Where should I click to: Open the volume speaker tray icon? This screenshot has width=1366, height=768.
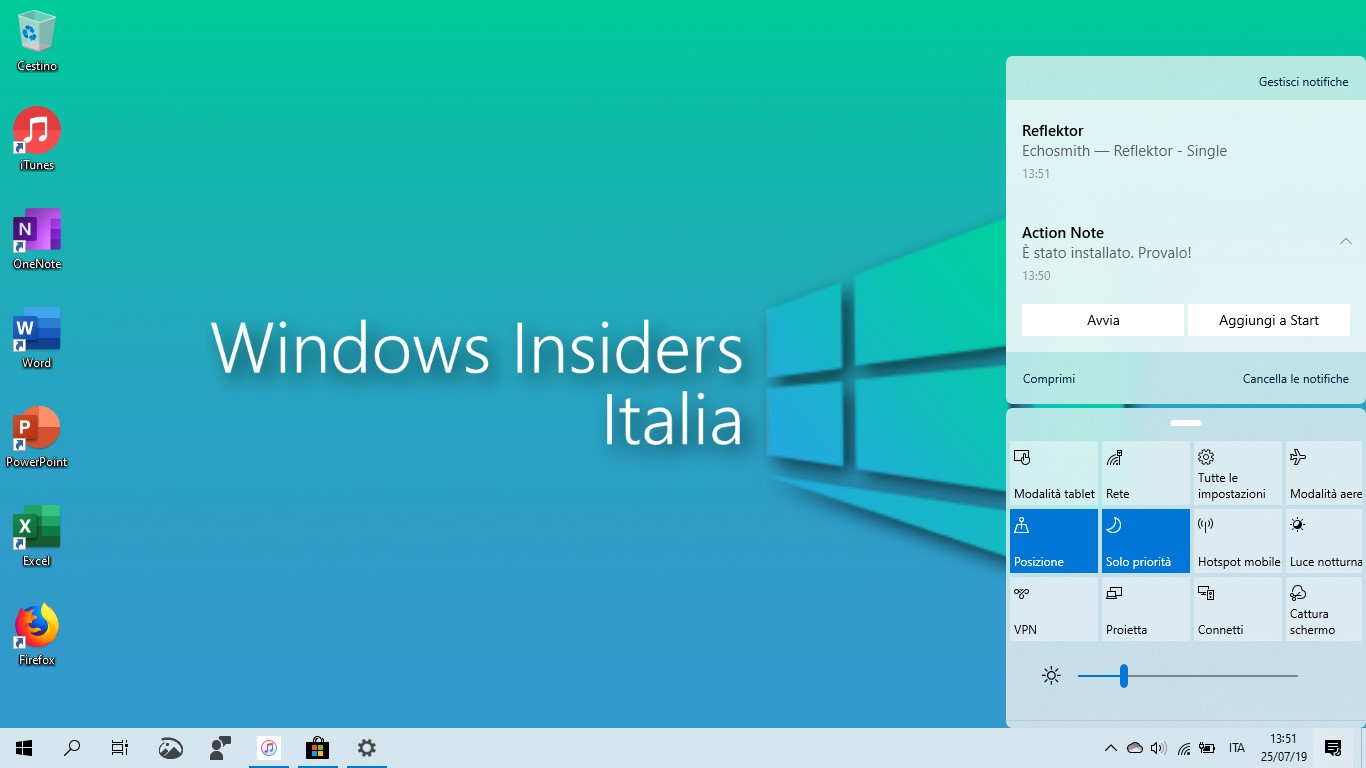coord(1159,748)
